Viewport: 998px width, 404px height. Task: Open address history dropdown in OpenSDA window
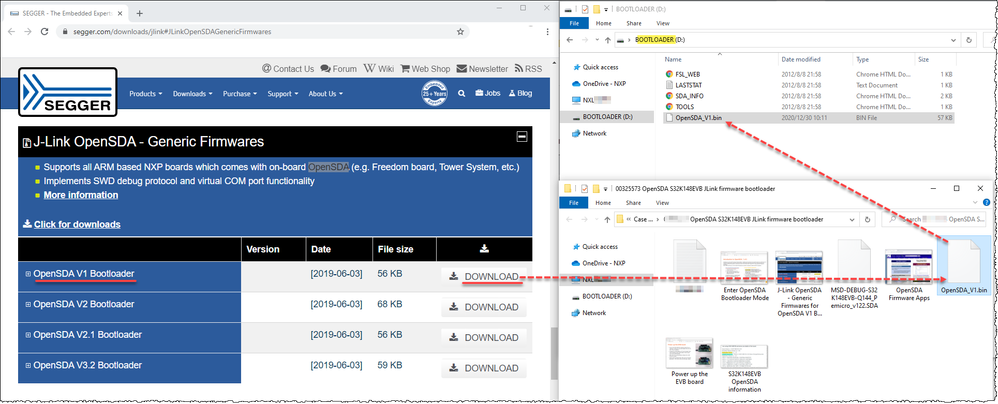(853, 219)
